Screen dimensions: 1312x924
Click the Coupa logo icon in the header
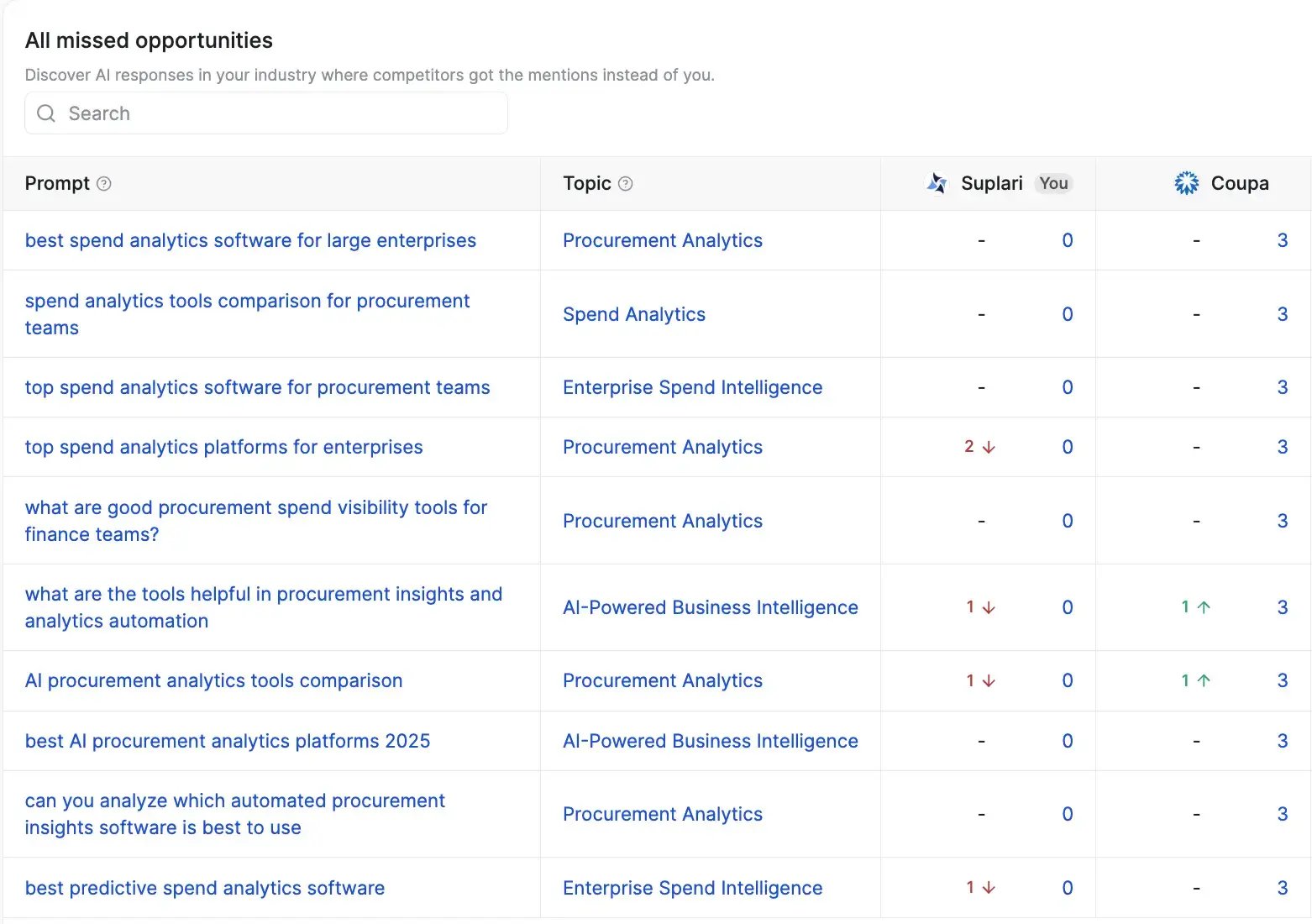[x=1187, y=183]
